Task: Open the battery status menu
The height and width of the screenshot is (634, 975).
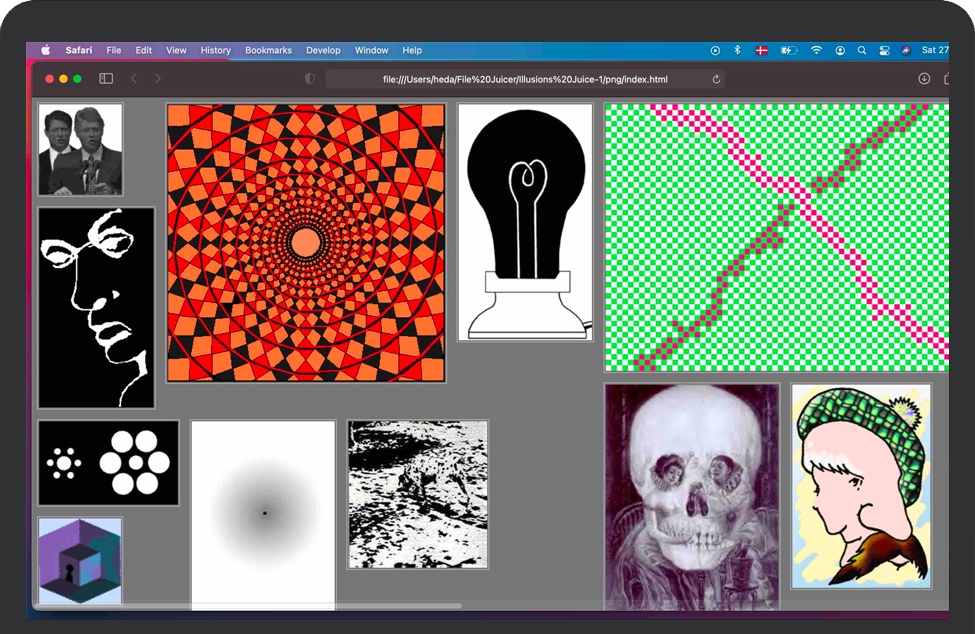Action: (x=788, y=50)
